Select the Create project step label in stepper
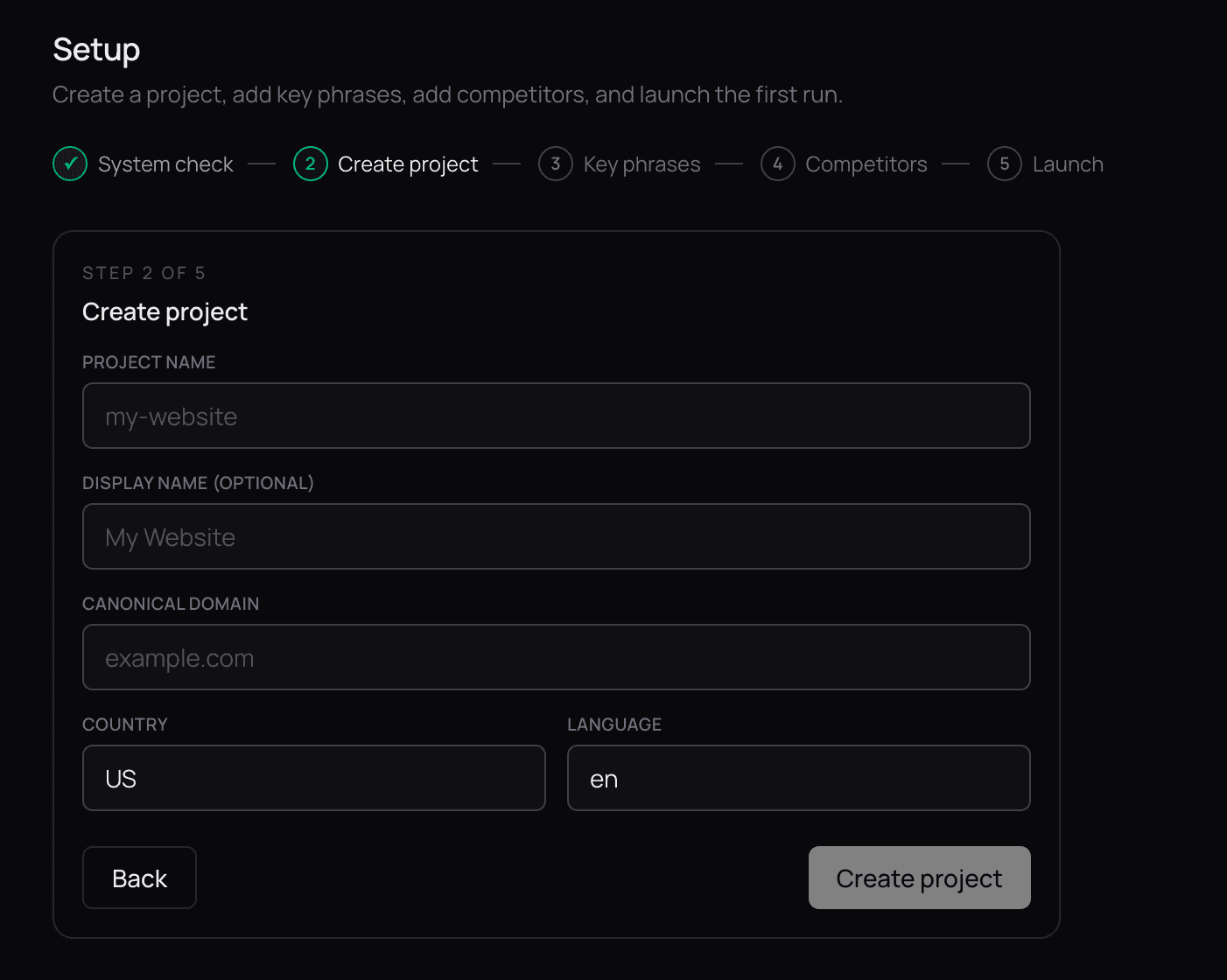The width and height of the screenshot is (1227, 980). point(408,164)
